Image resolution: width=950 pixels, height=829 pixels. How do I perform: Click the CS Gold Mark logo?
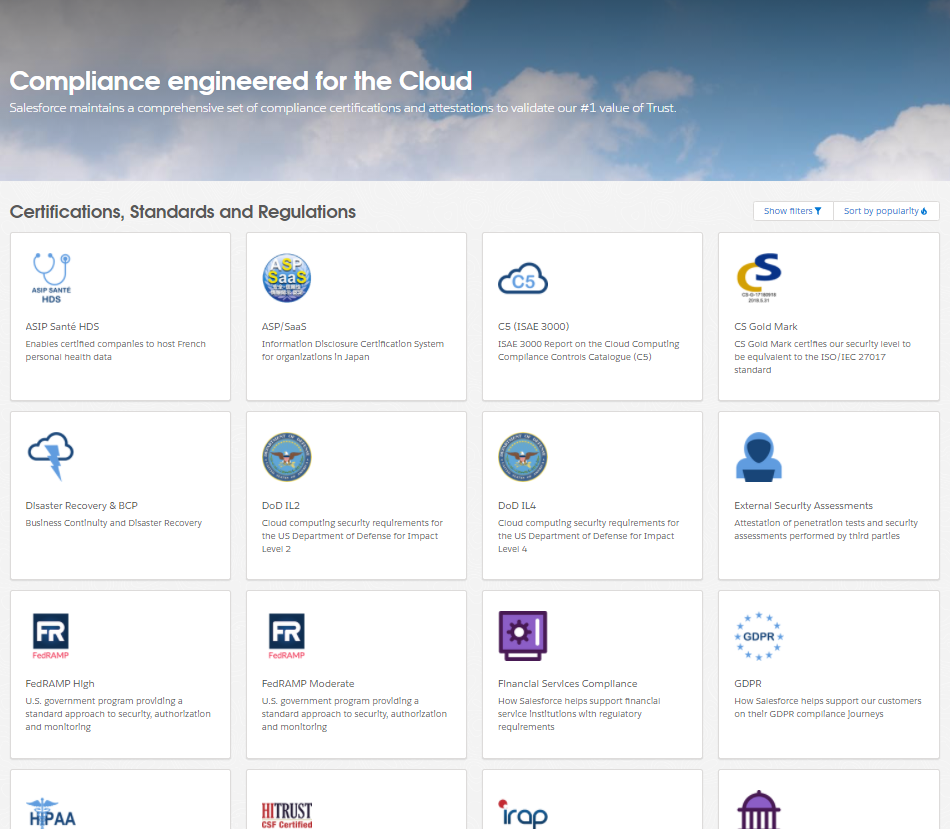(x=759, y=278)
